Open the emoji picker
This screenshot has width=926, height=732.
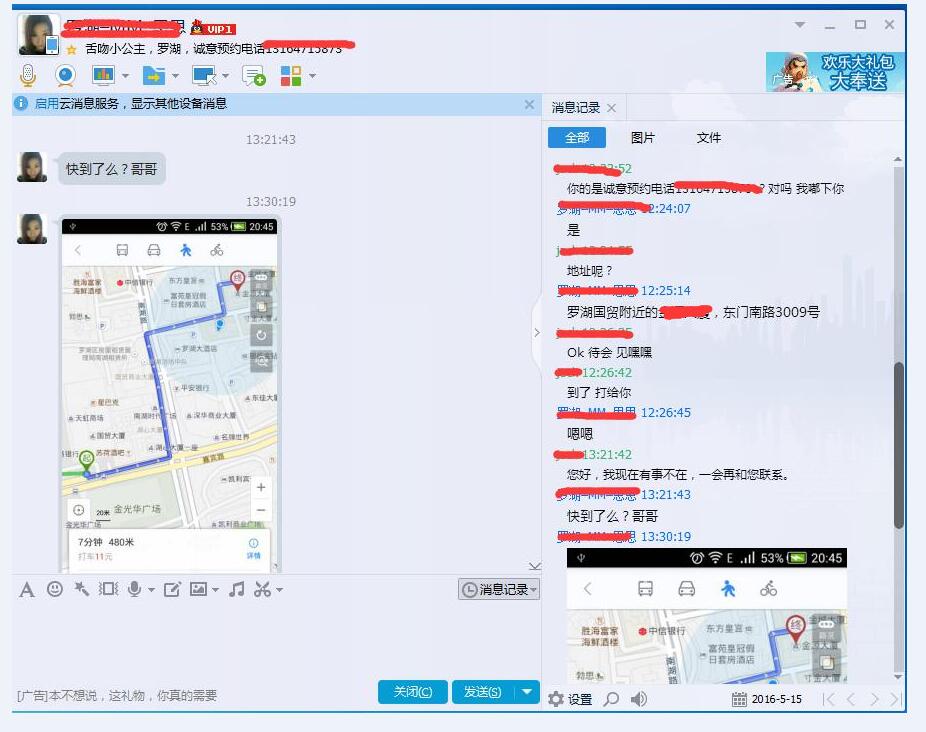coord(56,589)
